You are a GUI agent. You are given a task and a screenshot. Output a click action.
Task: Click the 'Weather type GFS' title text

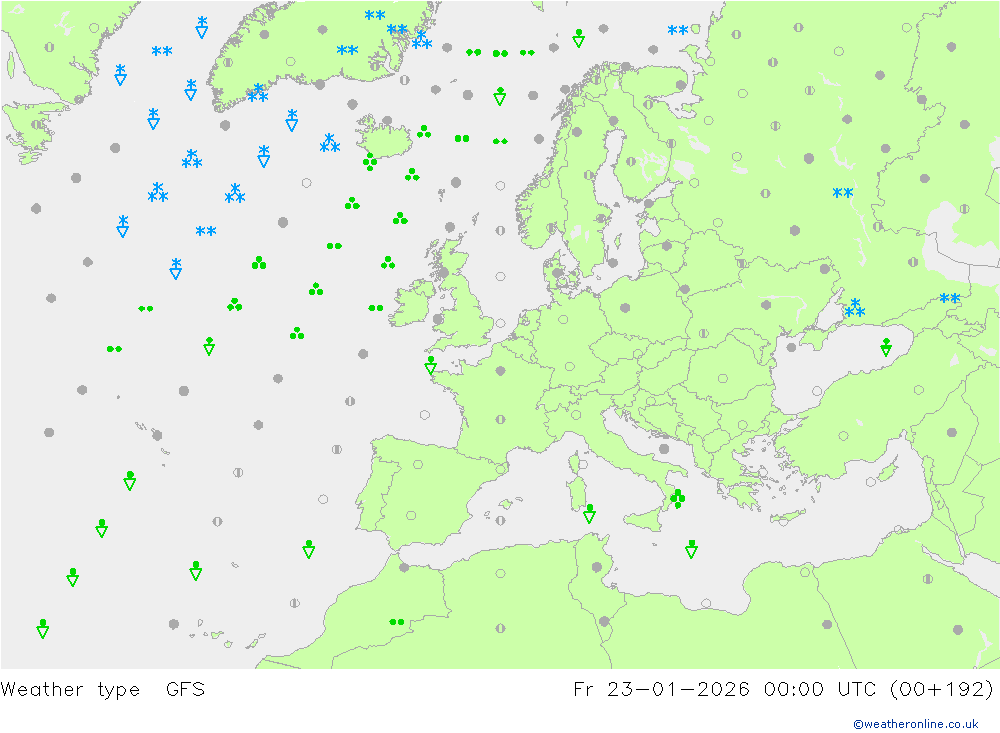[x=103, y=690]
